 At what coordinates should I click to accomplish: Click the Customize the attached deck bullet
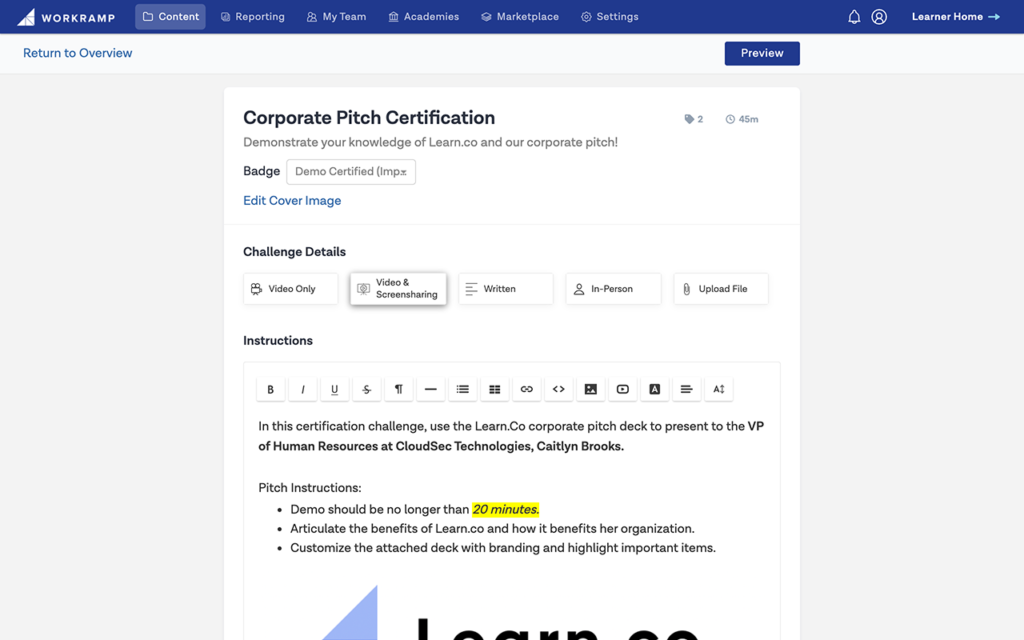[503, 548]
